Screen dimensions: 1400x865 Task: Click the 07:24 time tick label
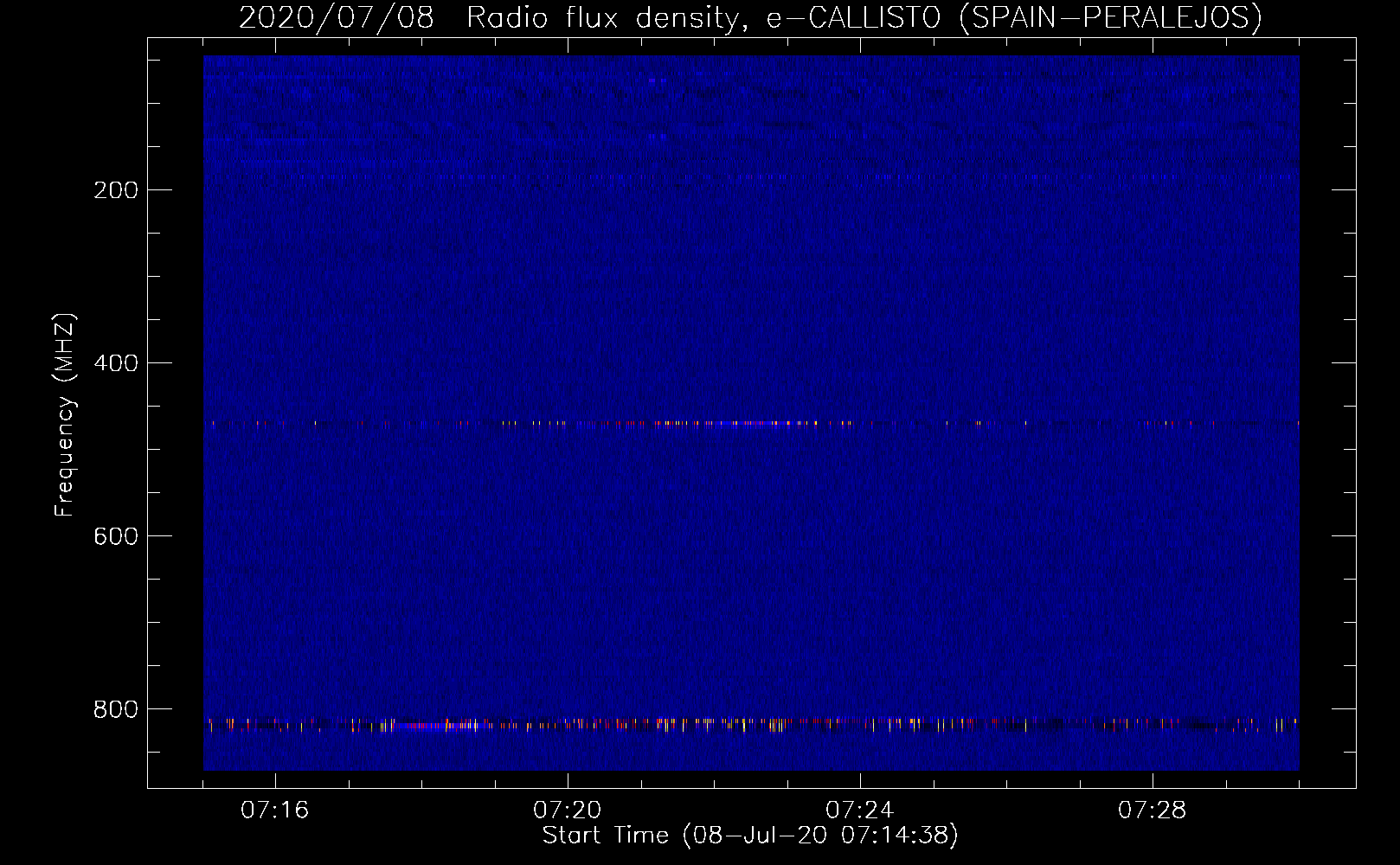coord(860,811)
